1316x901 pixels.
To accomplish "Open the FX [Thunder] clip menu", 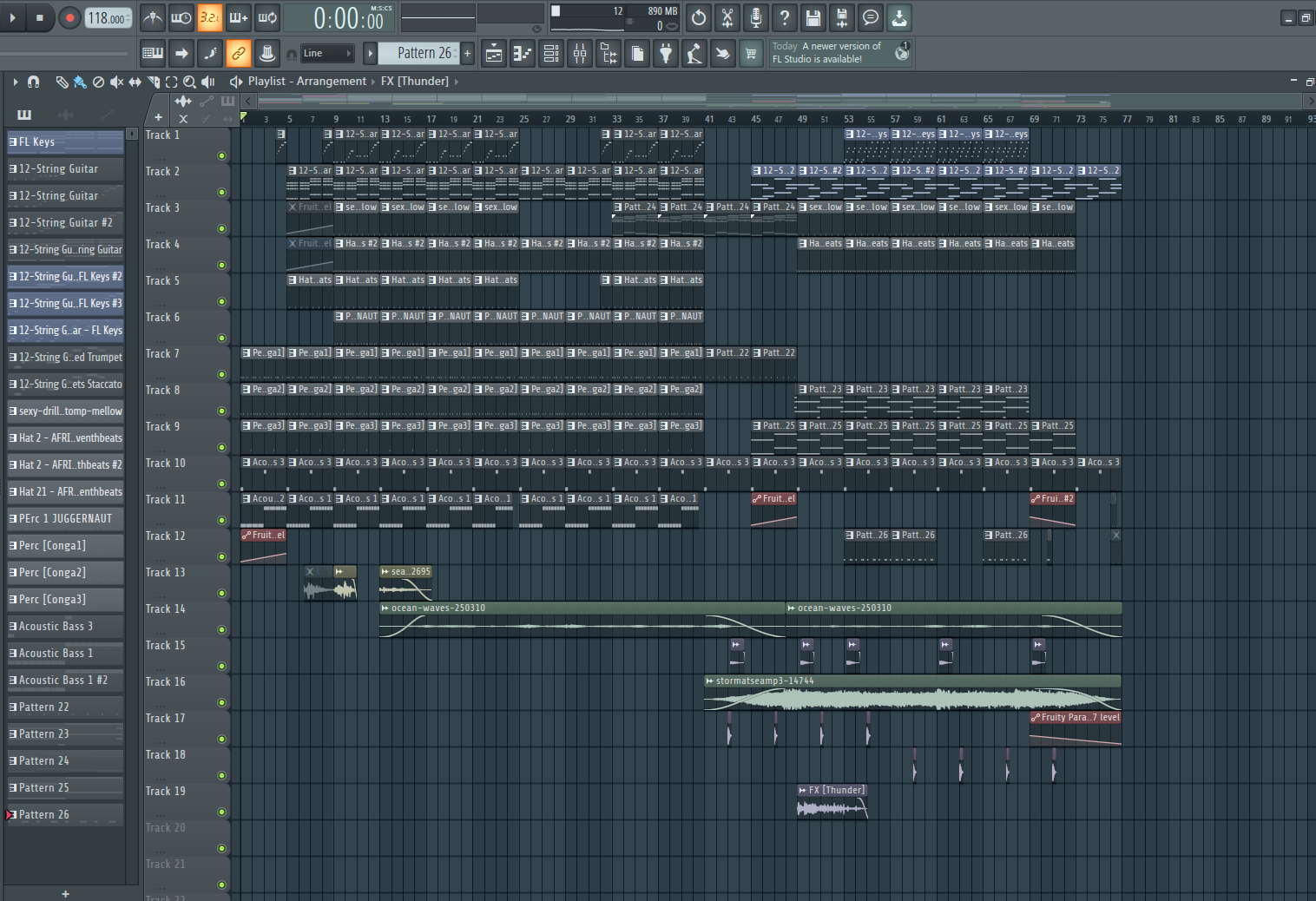I will click(x=415, y=82).
